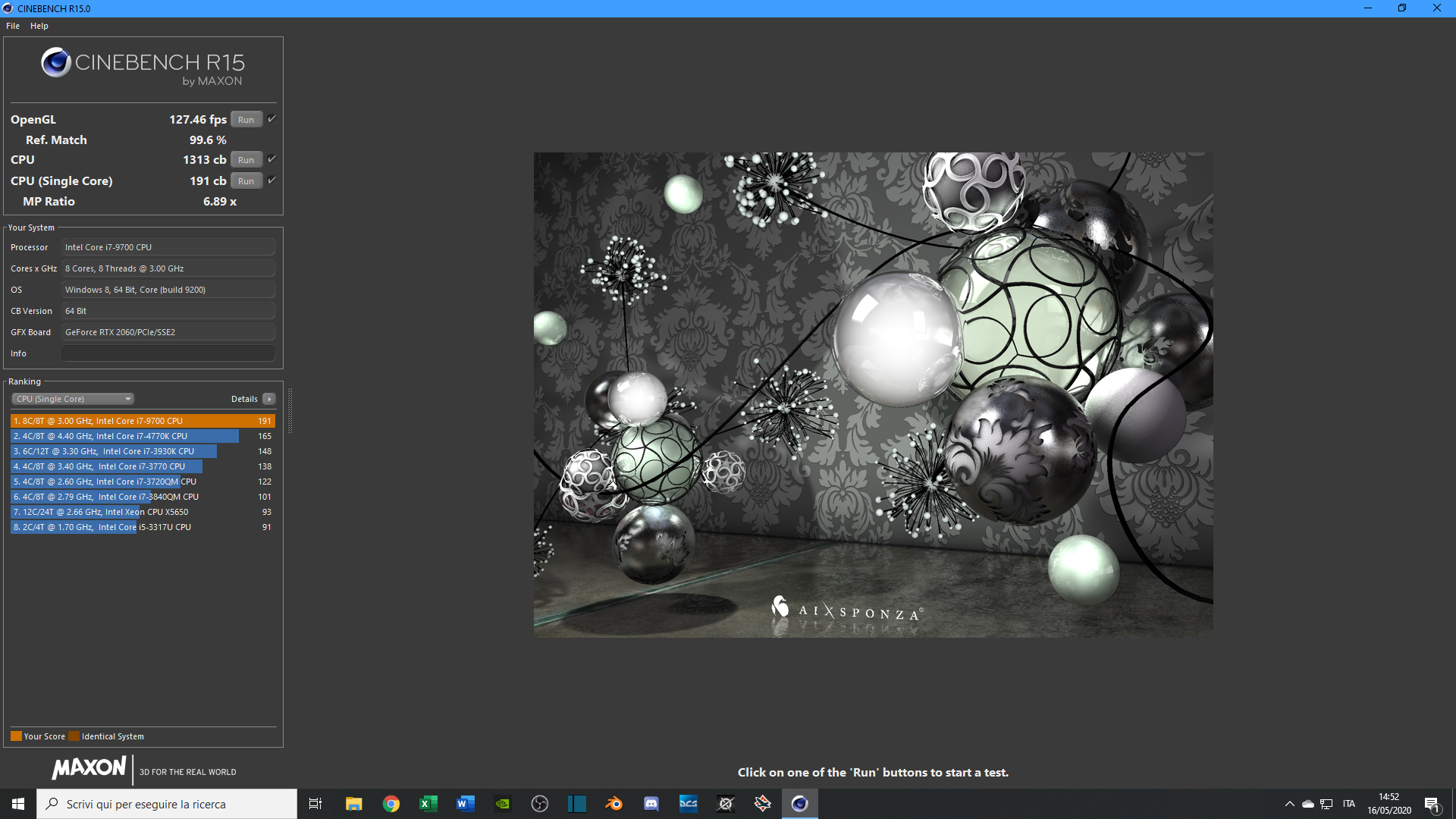1456x819 pixels.
Task: Click the Cores x GHz field value
Action: tap(168, 268)
